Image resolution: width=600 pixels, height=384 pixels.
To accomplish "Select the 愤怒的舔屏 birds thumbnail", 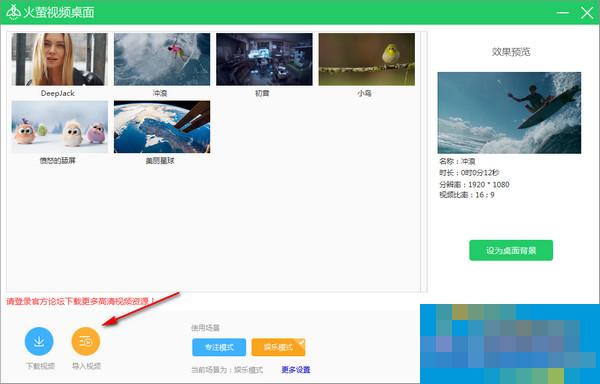I will (59, 127).
